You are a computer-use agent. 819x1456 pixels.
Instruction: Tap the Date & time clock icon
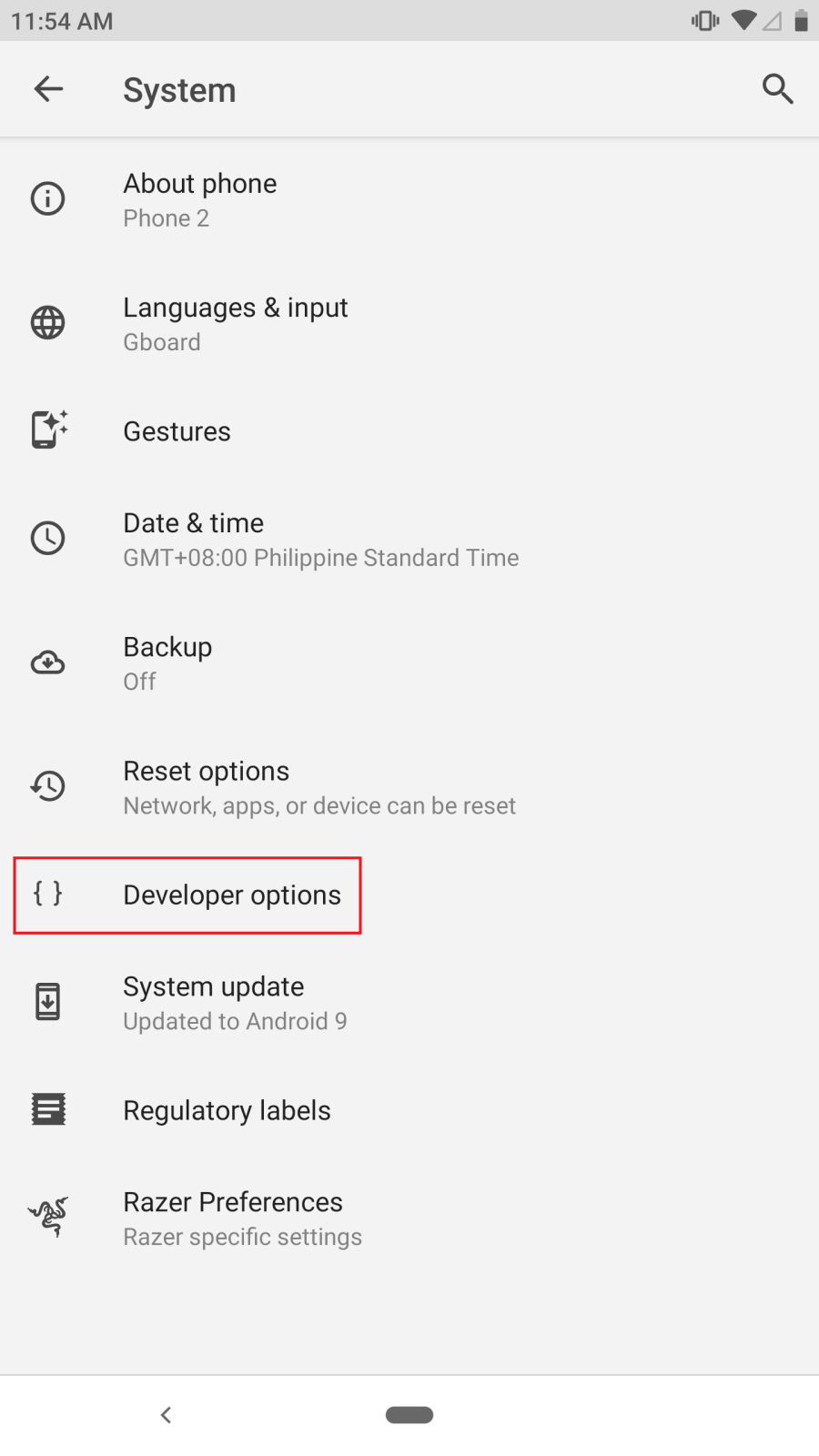[47, 538]
